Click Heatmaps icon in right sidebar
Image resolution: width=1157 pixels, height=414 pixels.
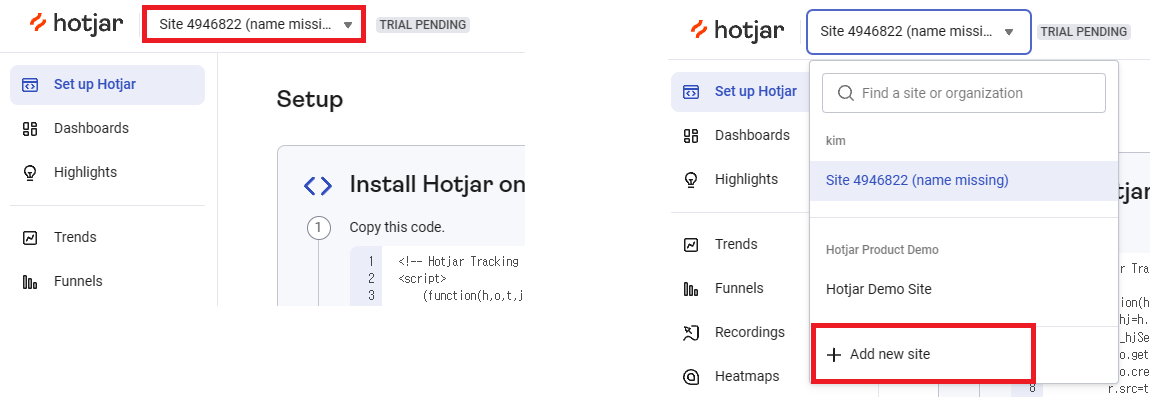[691, 377]
